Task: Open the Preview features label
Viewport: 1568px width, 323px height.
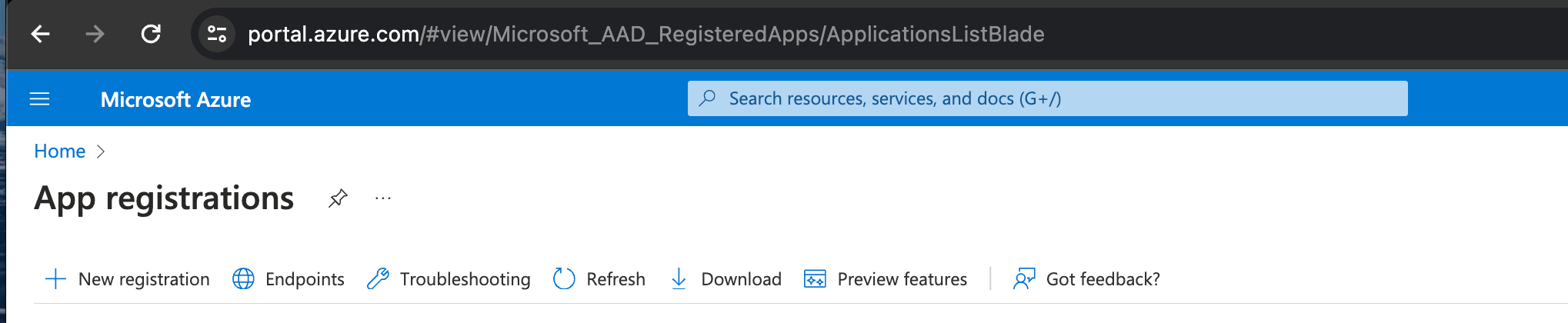Action: click(x=902, y=279)
